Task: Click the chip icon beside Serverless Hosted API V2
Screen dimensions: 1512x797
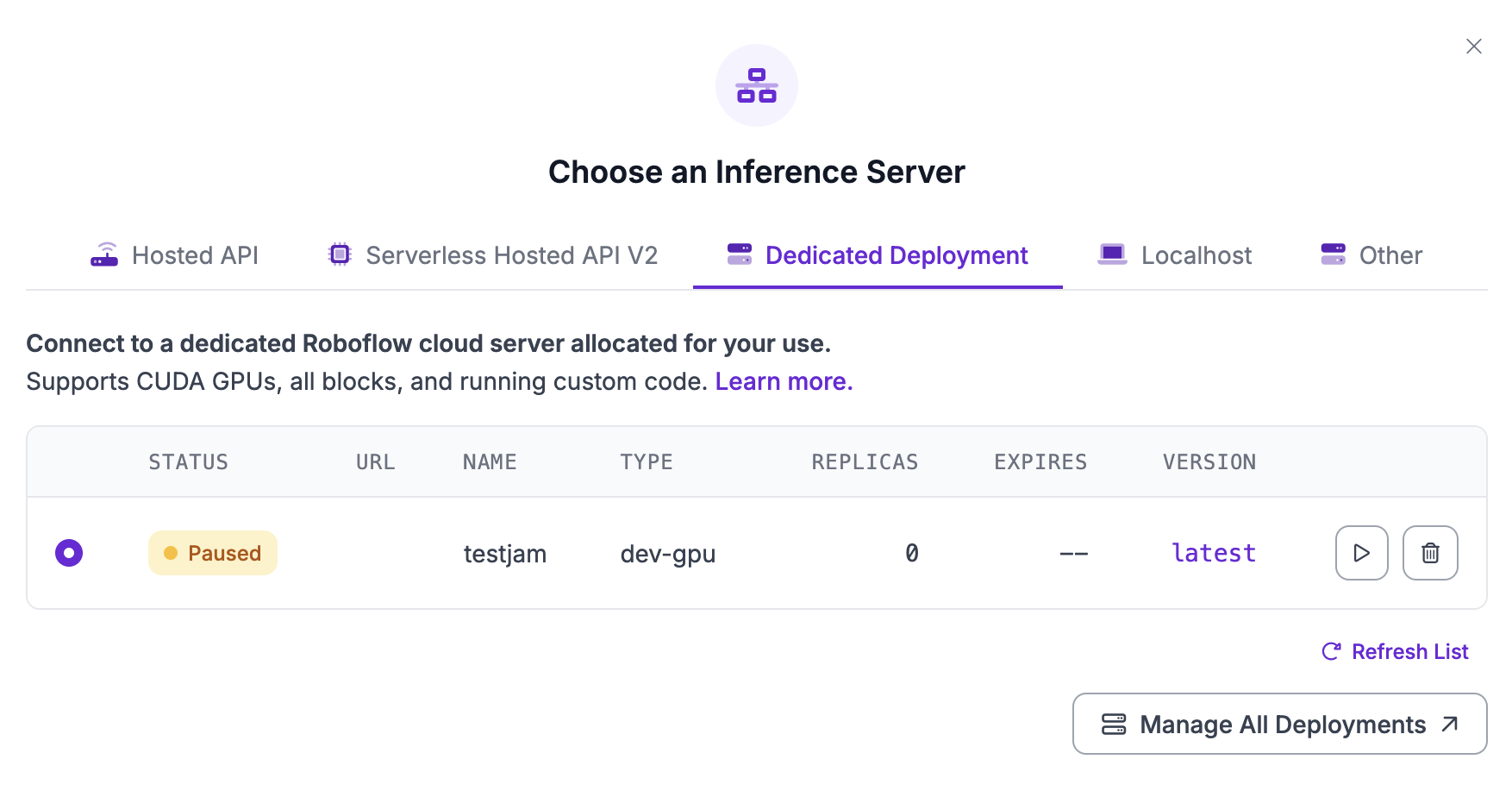Action: coord(340,254)
